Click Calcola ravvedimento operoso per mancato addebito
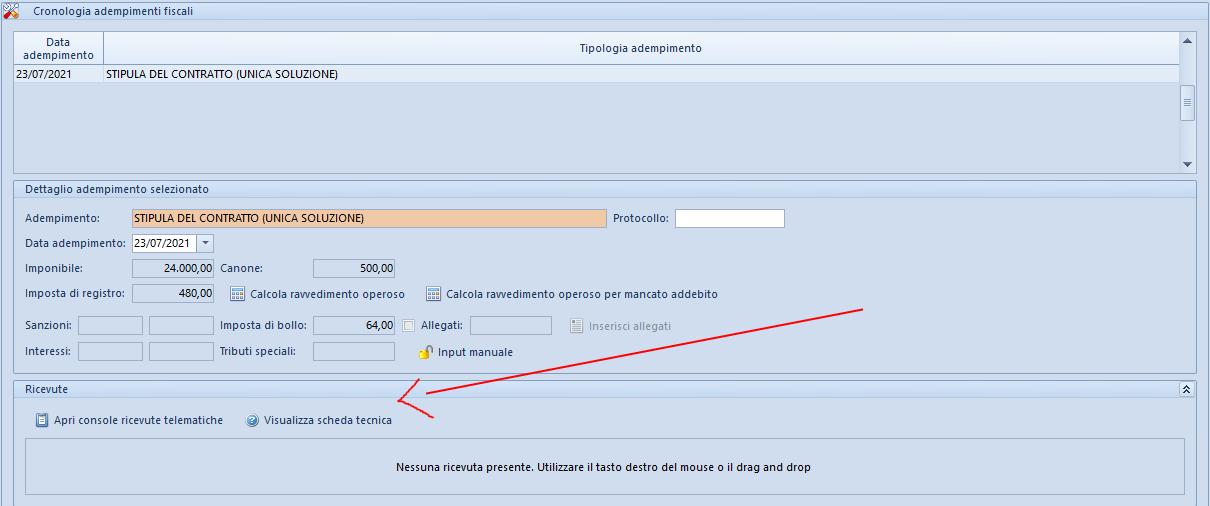The height and width of the screenshot is (506, 1210). pyautogui.click(x=582, y=294)
